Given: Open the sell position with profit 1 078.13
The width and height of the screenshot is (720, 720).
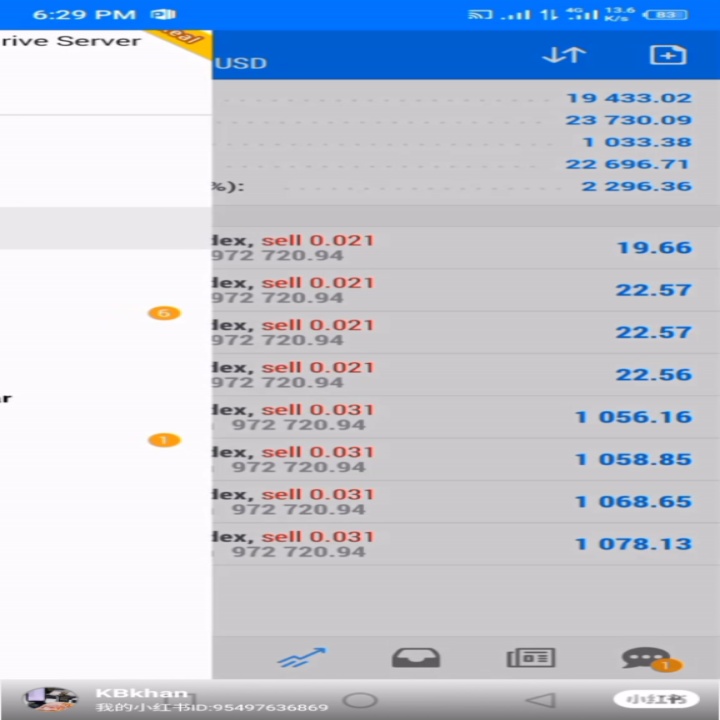Looking at the screenshot, I should (x=466, y=544).
